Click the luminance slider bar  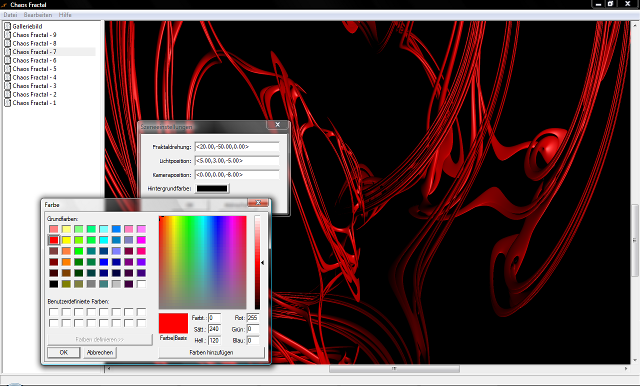[x=257, y=262]
